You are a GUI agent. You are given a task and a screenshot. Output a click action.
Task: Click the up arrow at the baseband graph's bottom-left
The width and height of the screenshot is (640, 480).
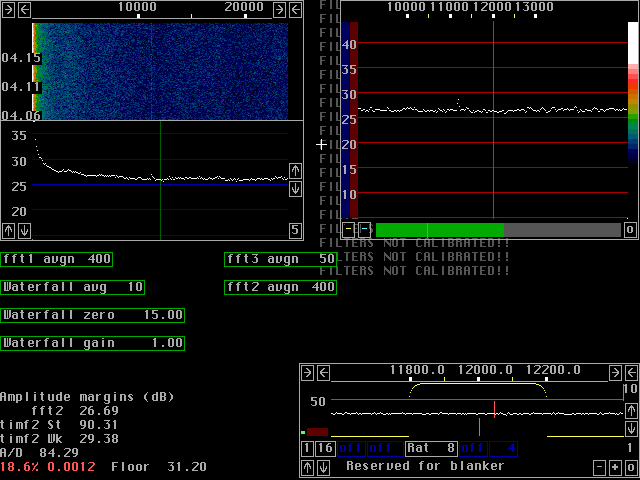[x=307, y=467]
